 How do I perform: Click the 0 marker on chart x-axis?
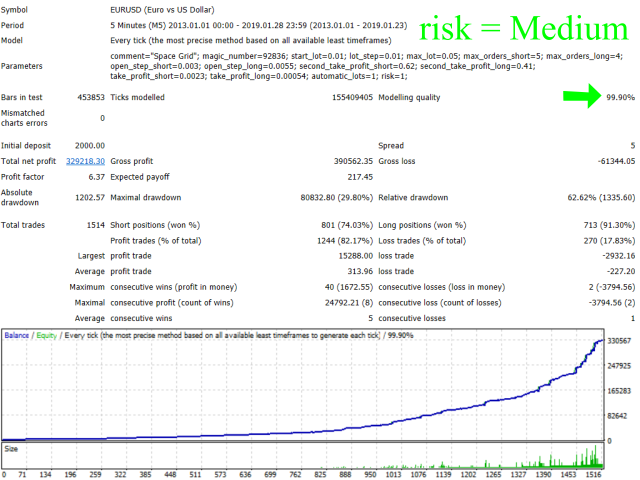pyautogui.click(x=7, y=474)
